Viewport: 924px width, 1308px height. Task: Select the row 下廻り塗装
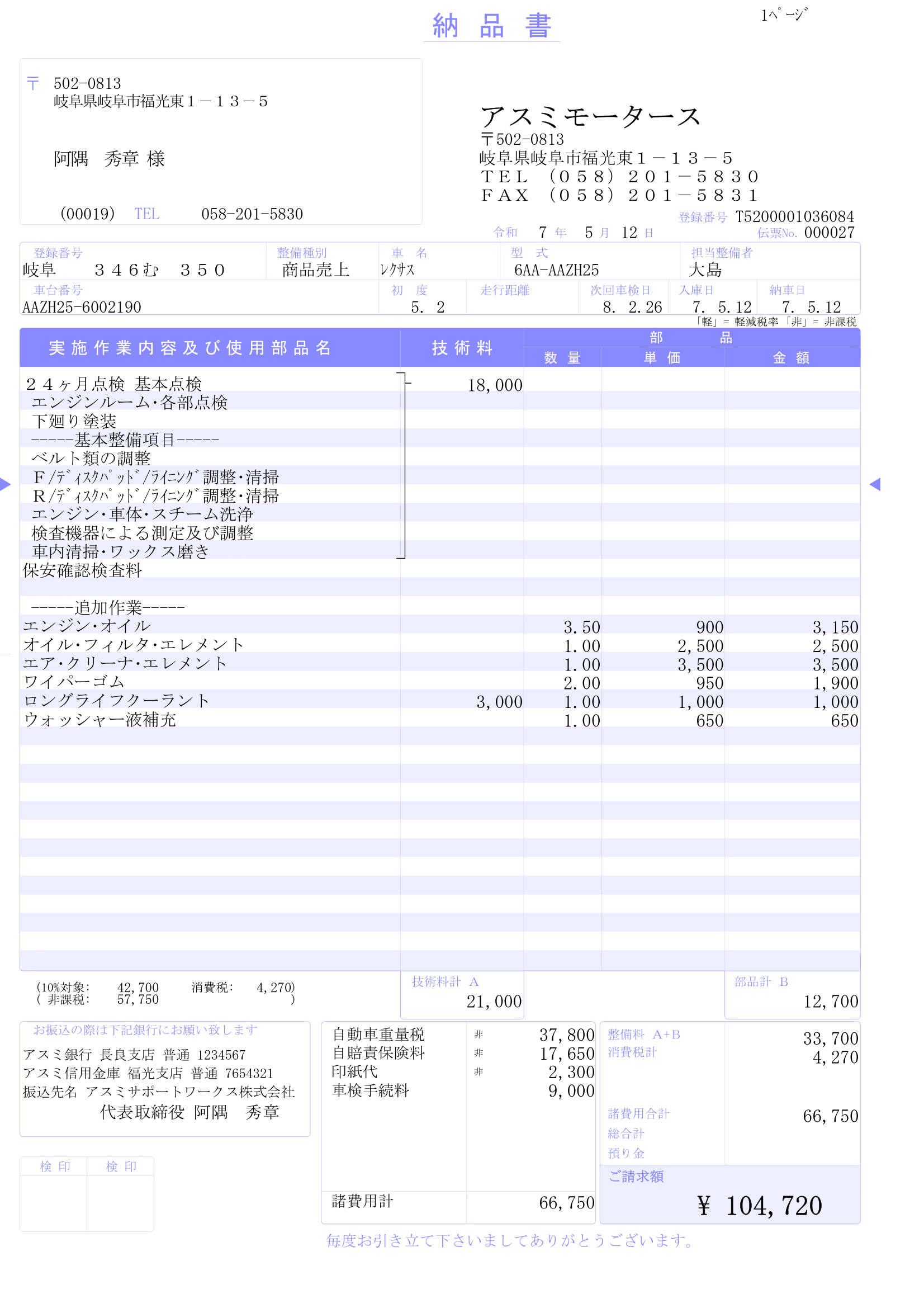click(74, 422)
